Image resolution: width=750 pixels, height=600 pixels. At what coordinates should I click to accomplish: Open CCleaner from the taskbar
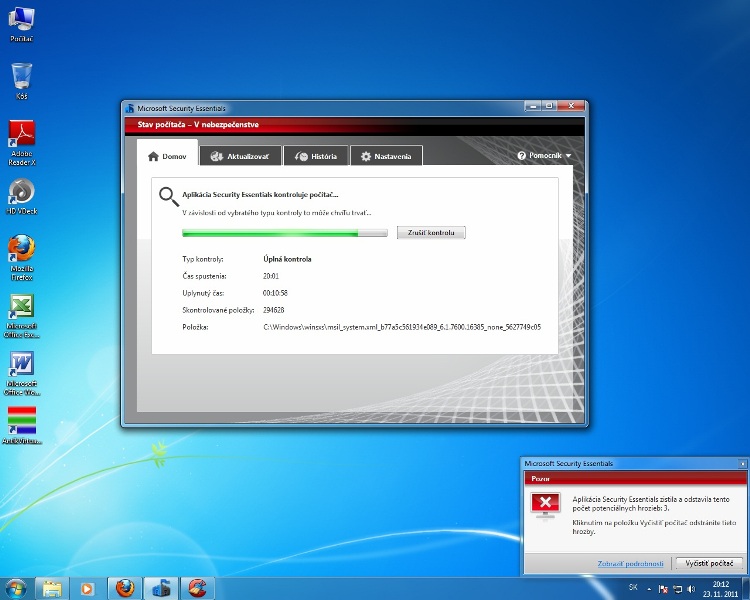197,589
